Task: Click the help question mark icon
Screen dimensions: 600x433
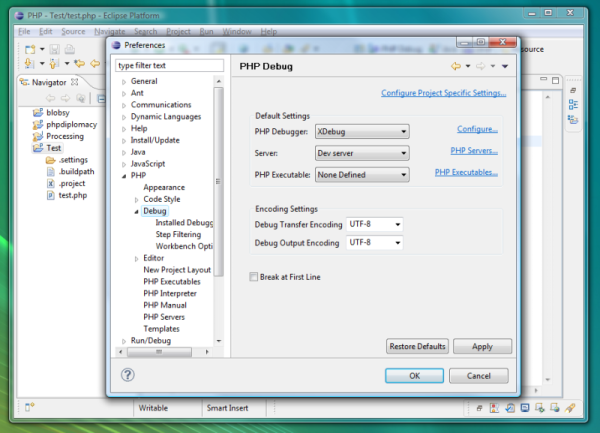Action: (128, 375)
